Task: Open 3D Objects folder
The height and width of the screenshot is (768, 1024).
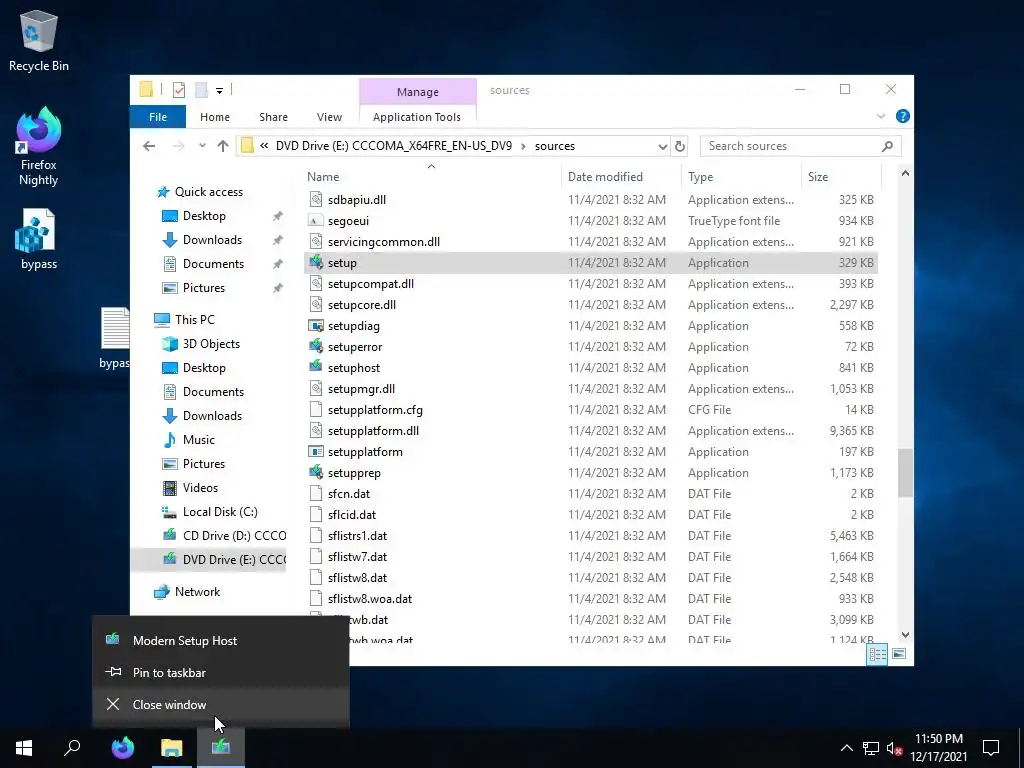Action: [x=211, y=344]
